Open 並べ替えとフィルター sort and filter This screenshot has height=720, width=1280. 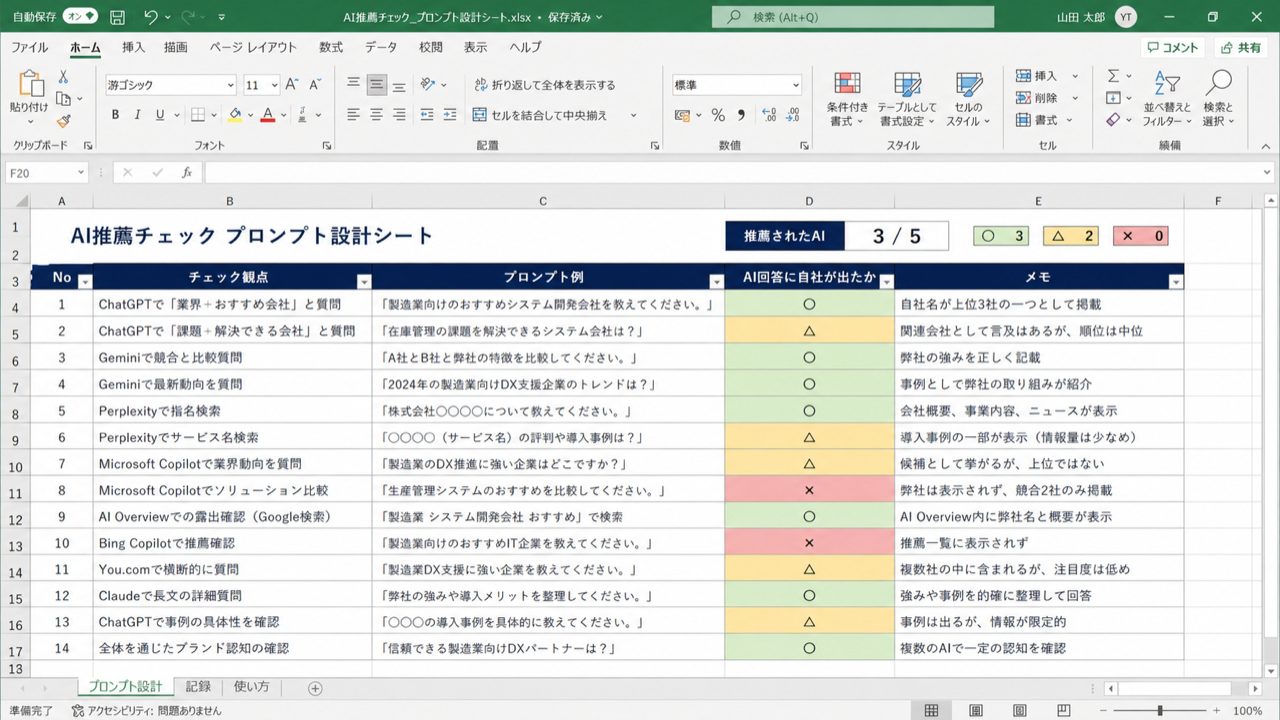[1167, 99]
